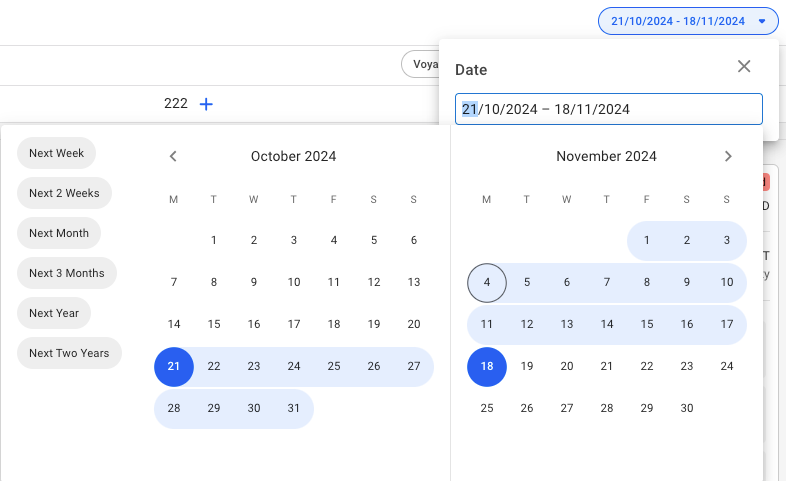This screenshot has height=481, width=786.
Task: Select the Next 2 Weeks preset
Action: click(x=64, y=193)
